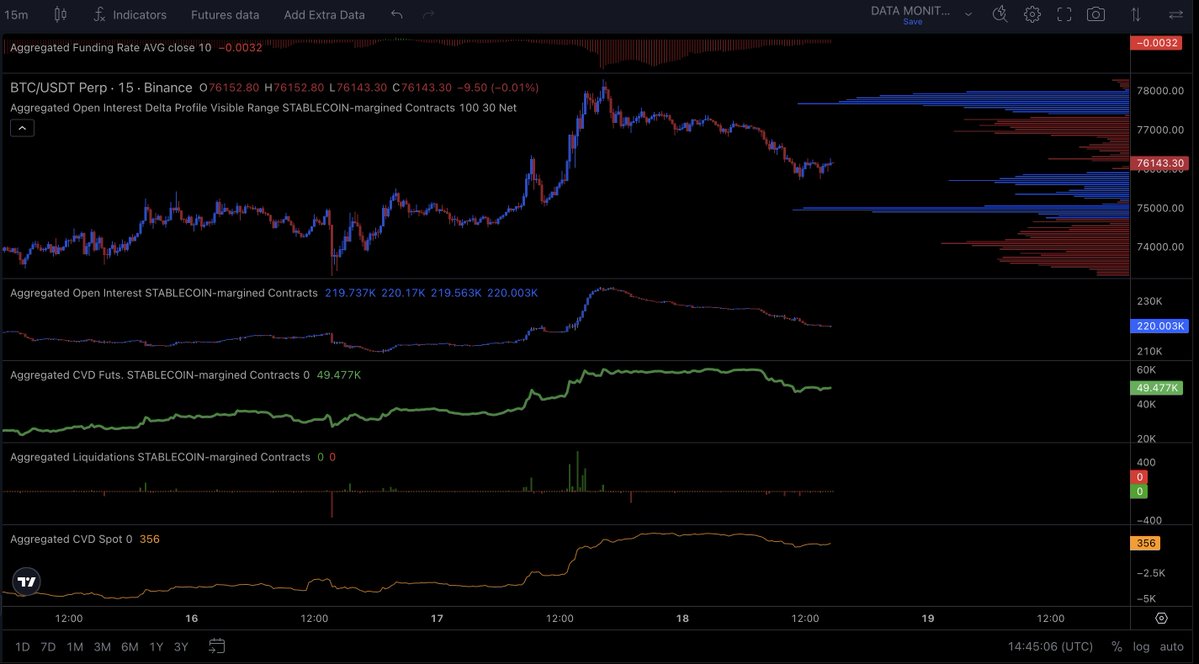Click the 230K open interest axis label
The height and width of the screenshot is (664, 1199).
[1149, 301]
